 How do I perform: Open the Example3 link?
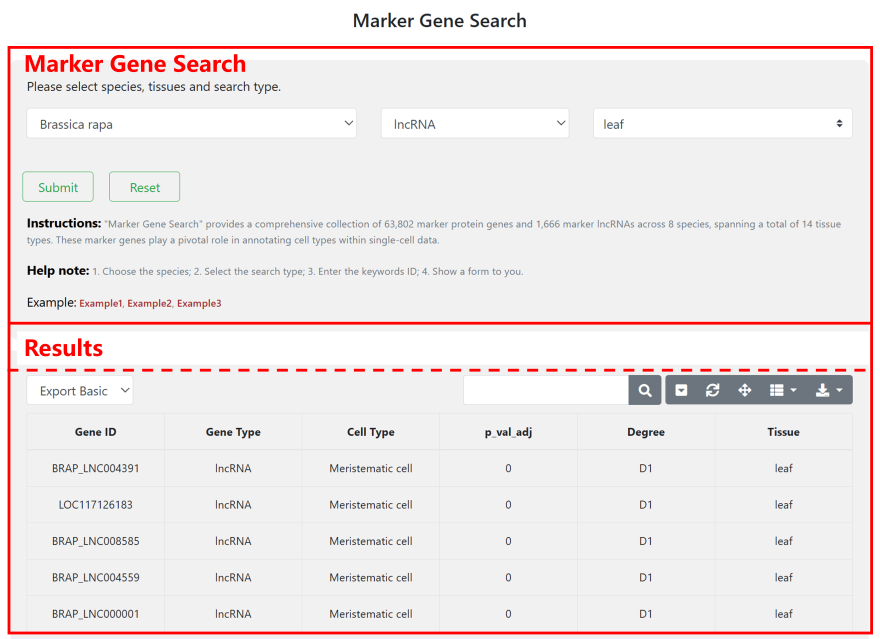199,303
